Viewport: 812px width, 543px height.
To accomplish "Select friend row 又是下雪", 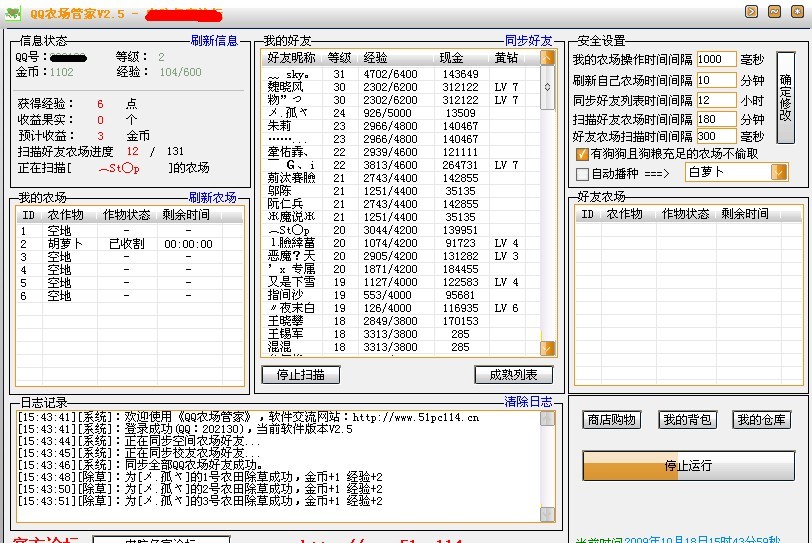I will click(x=401, y=282).
